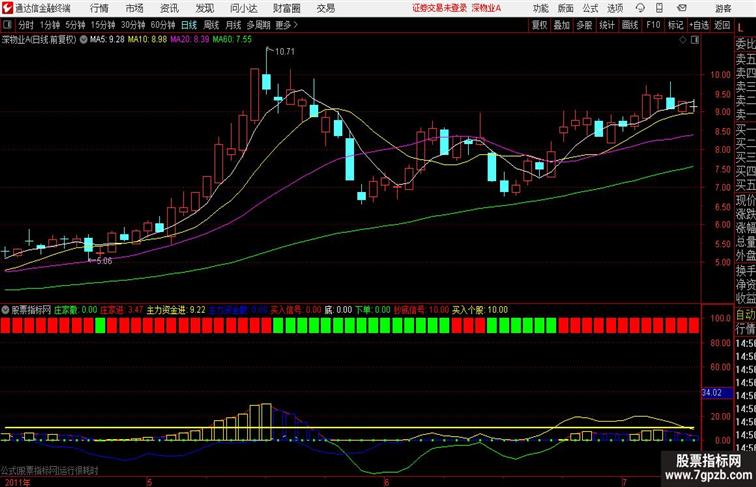Open the 选项 menu

tap(615, 8)
